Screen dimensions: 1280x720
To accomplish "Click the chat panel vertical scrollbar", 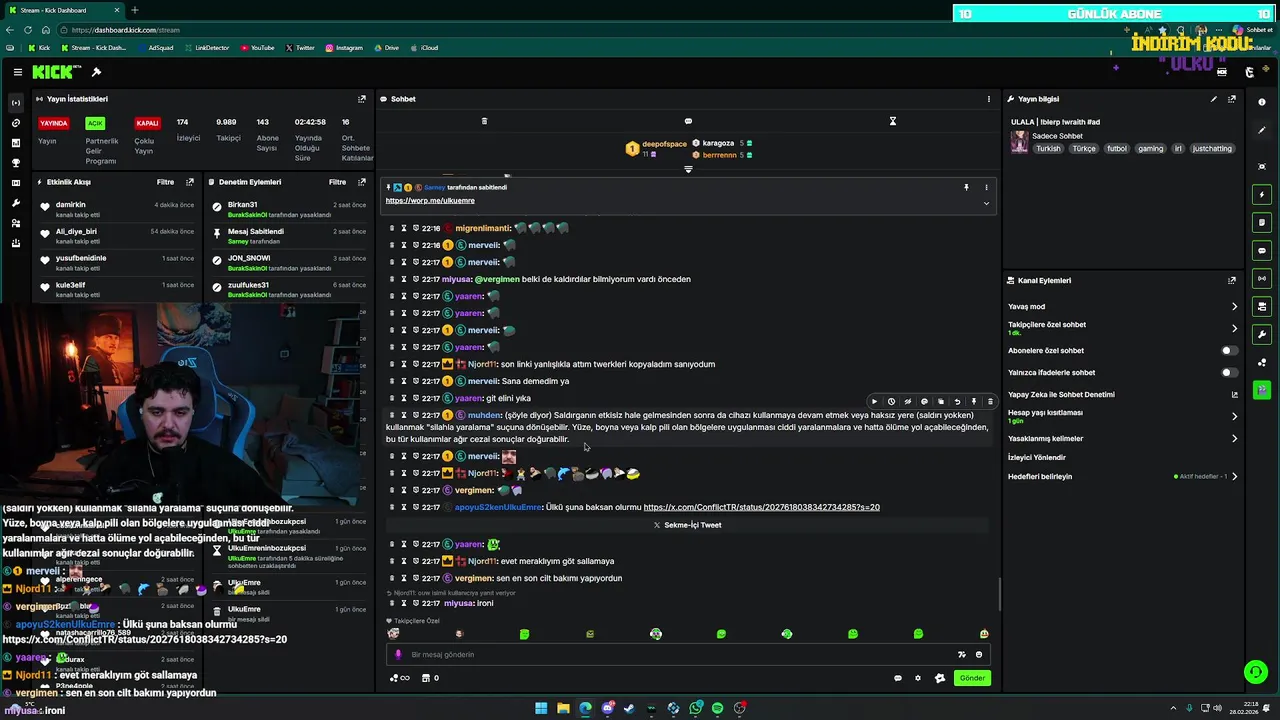I will pos(999,595).
